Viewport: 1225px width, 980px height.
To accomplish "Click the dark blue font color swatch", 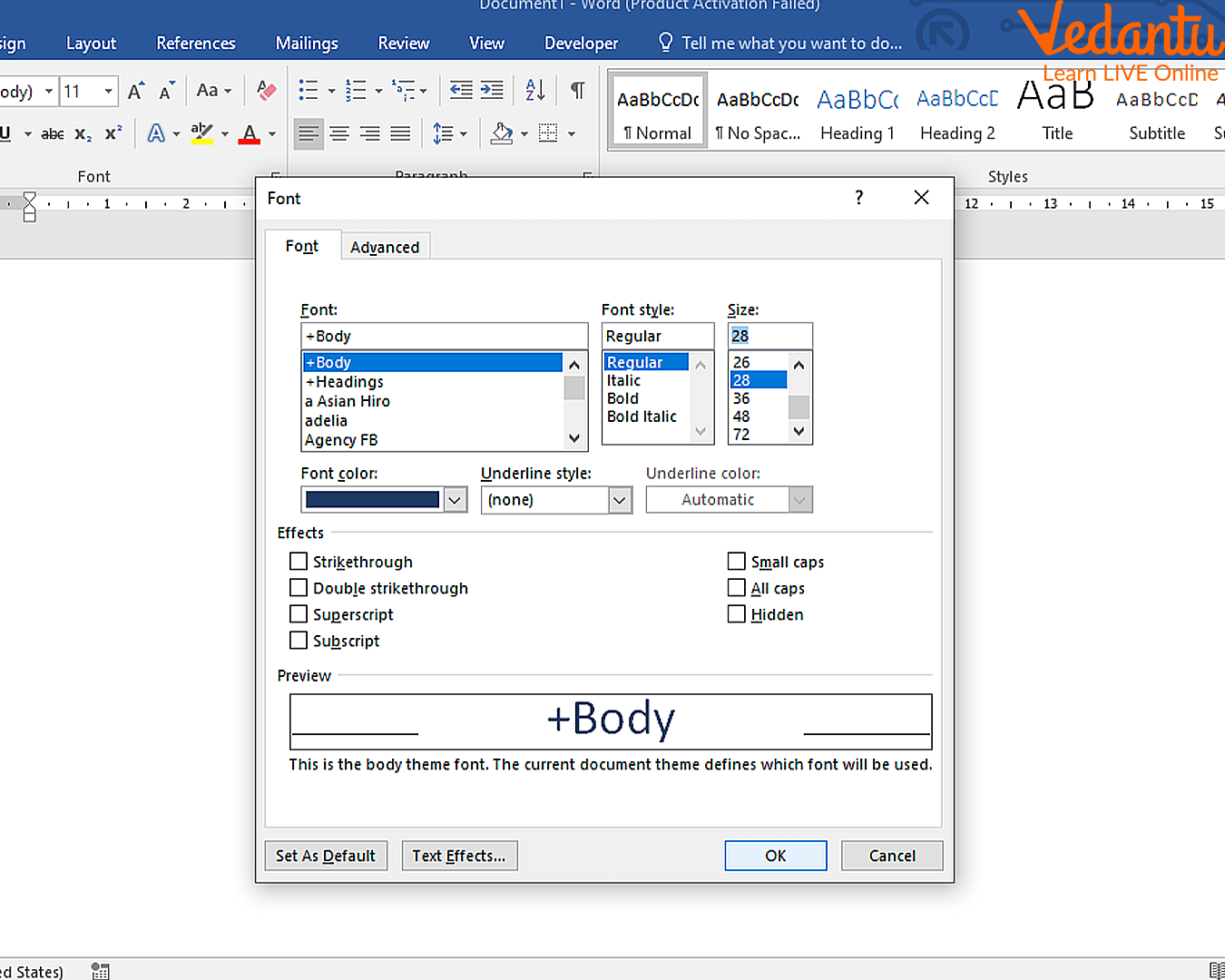I will pos(372,500).
